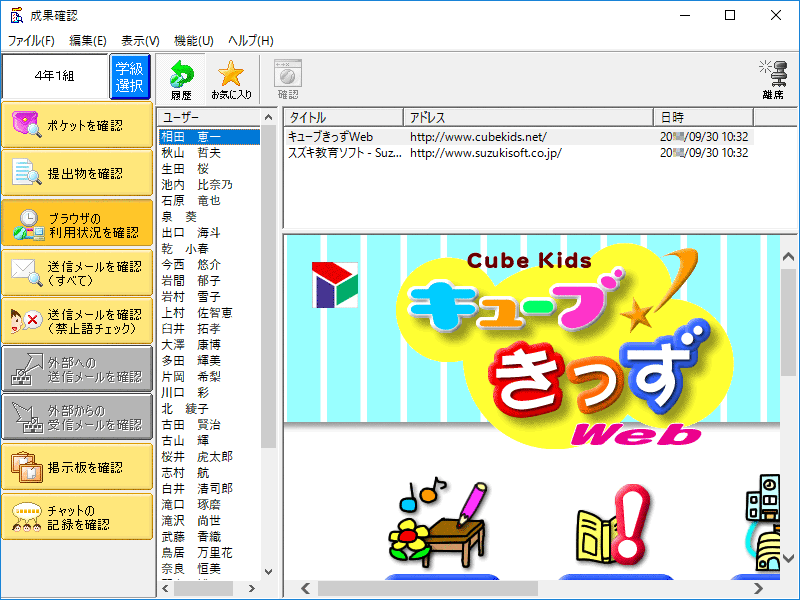Open 提出物を確認 submissions check
800x600 pixels.
77,173
